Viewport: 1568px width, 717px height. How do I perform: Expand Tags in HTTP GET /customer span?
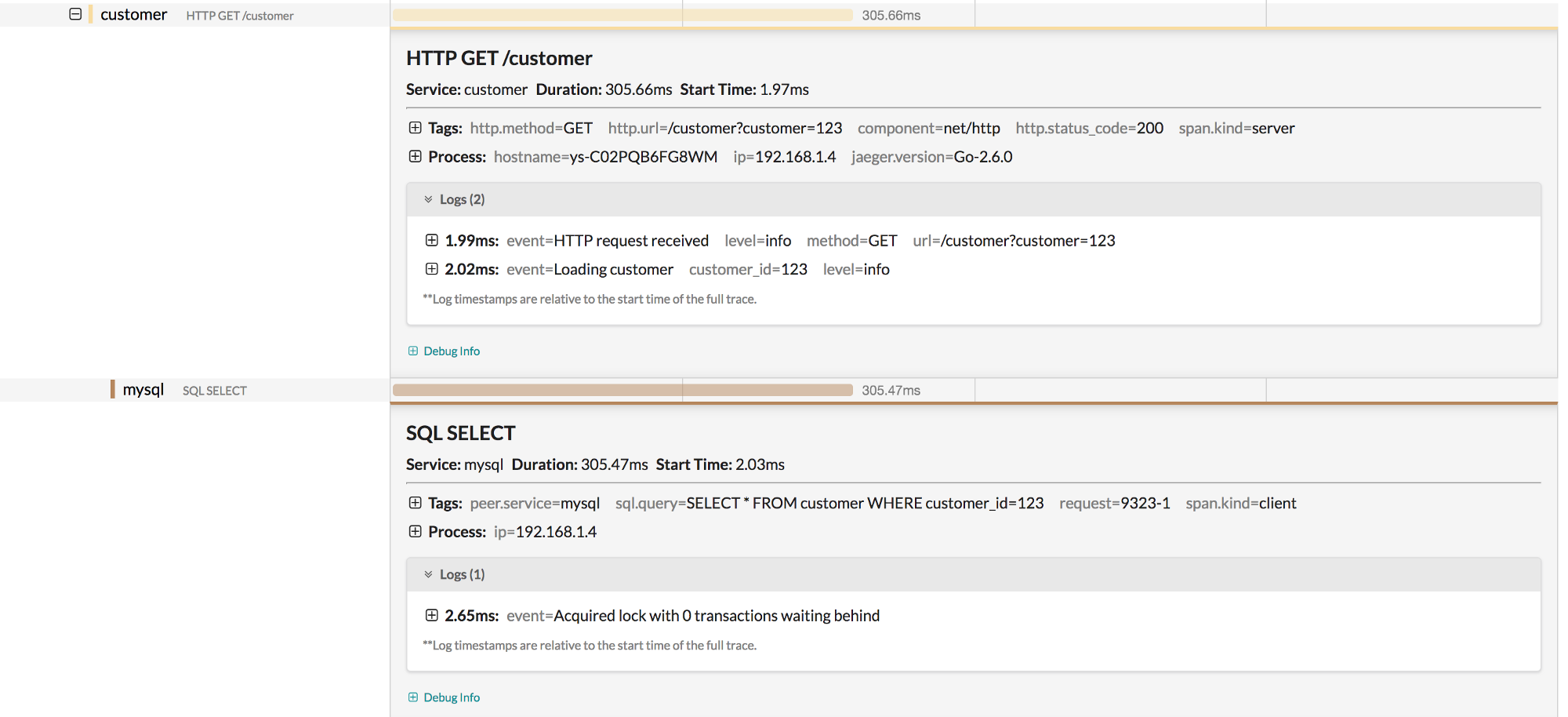click(x=416, y=128)
